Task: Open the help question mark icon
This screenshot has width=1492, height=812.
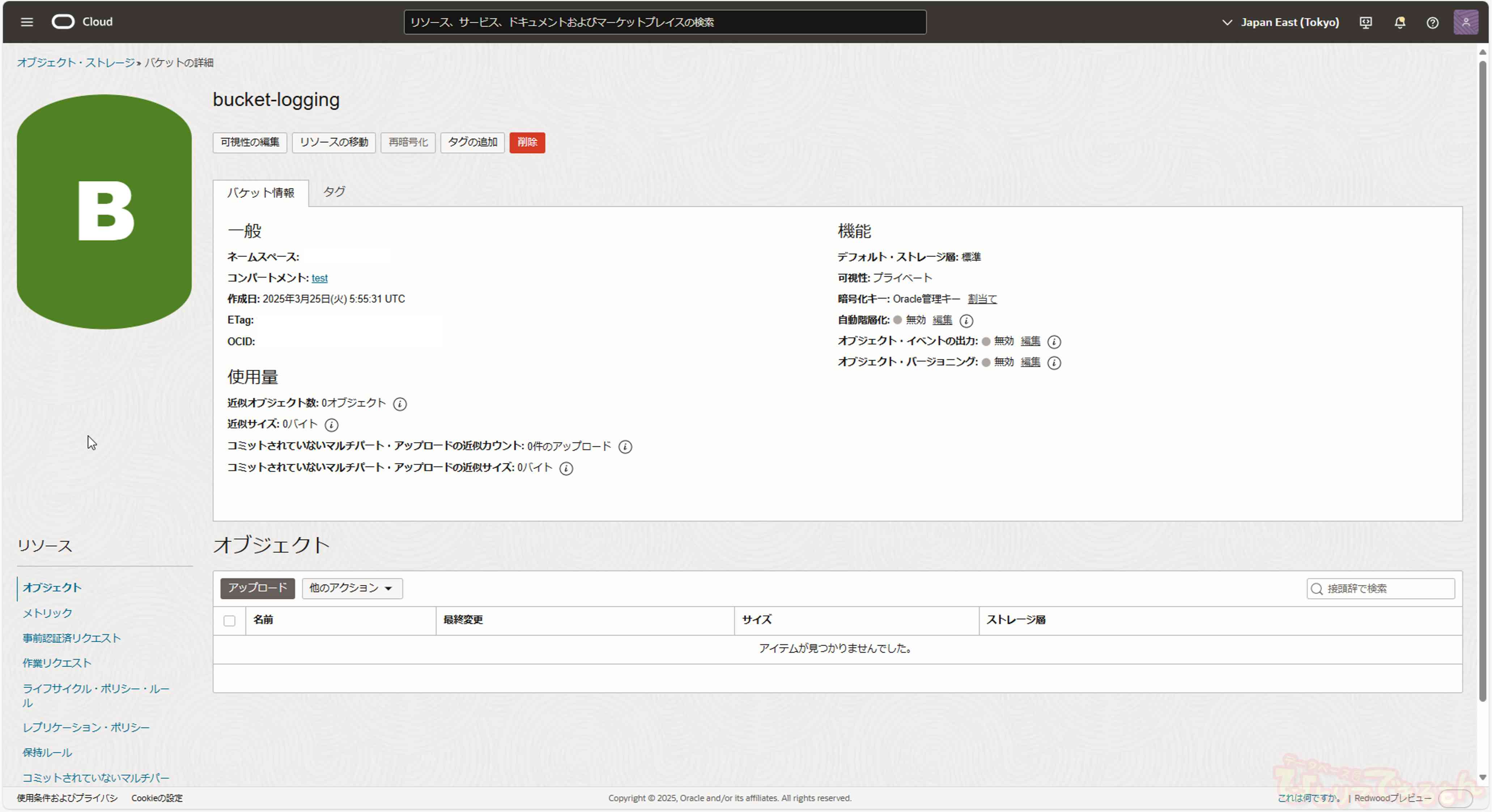Action: (1432, 22)
